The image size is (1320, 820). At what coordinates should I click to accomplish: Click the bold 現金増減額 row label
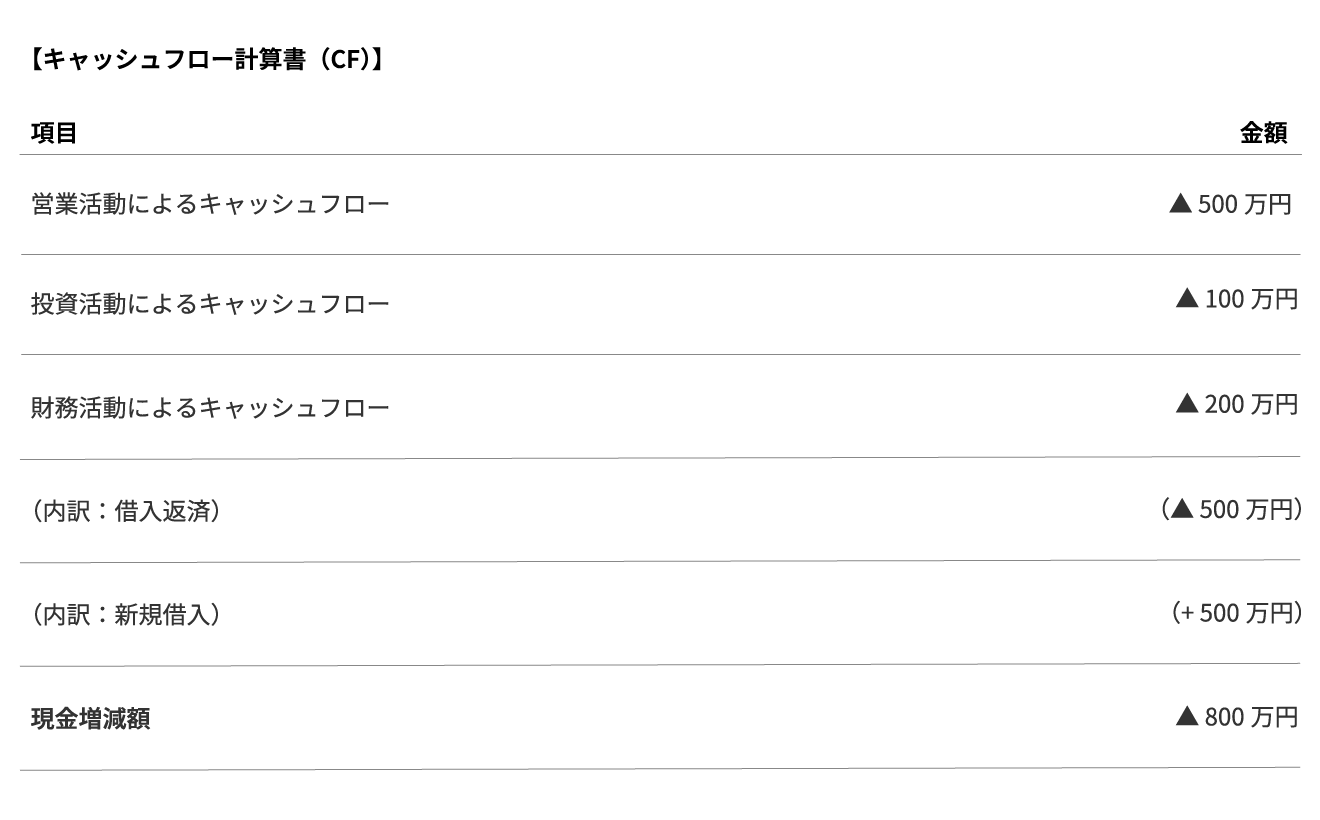[x=91, y=719]
